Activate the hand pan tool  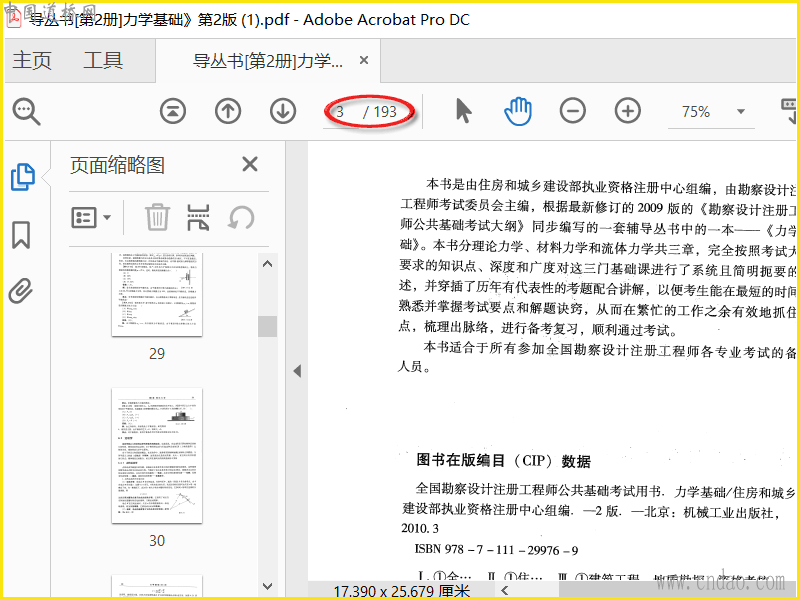point(518,111)
